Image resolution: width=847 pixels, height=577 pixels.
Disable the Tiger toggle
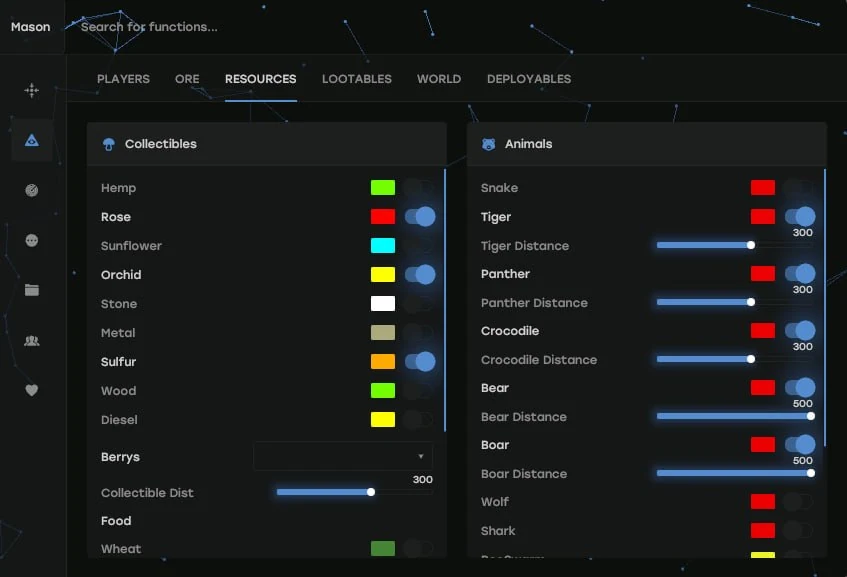point(800,217)
